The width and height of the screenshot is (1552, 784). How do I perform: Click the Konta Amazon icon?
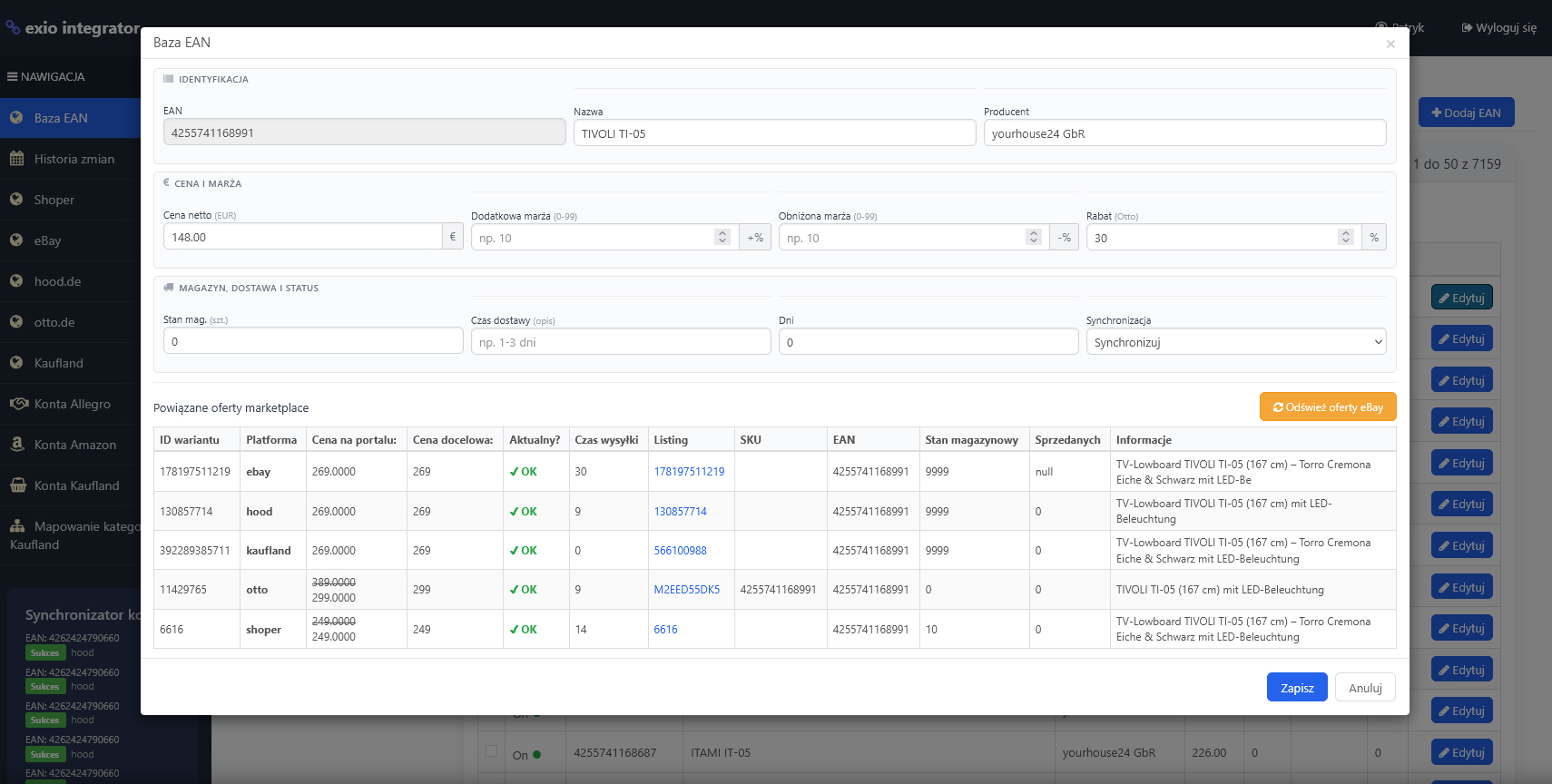click(x=17, y=445)
